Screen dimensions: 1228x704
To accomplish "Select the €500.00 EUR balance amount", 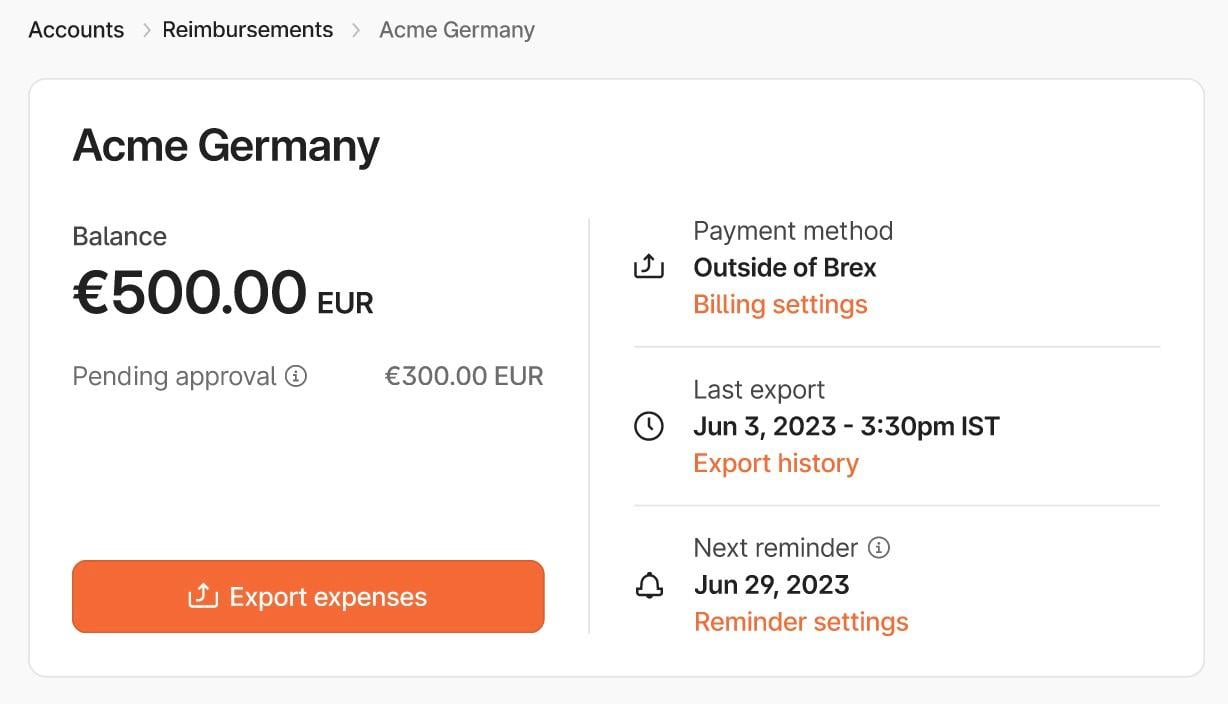I will point(222,292).
